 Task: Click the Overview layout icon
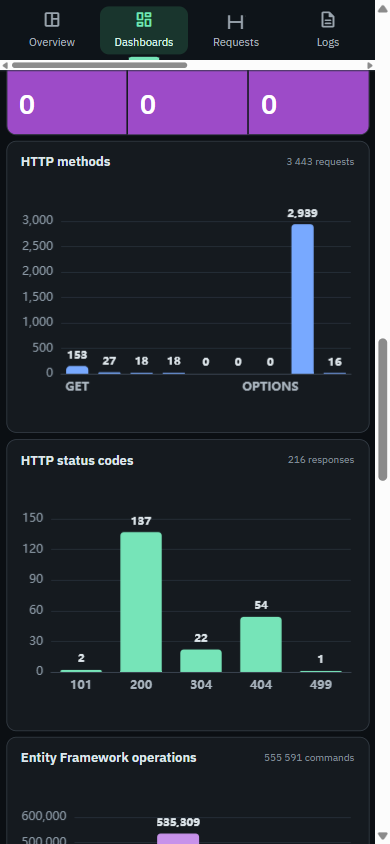52,20
